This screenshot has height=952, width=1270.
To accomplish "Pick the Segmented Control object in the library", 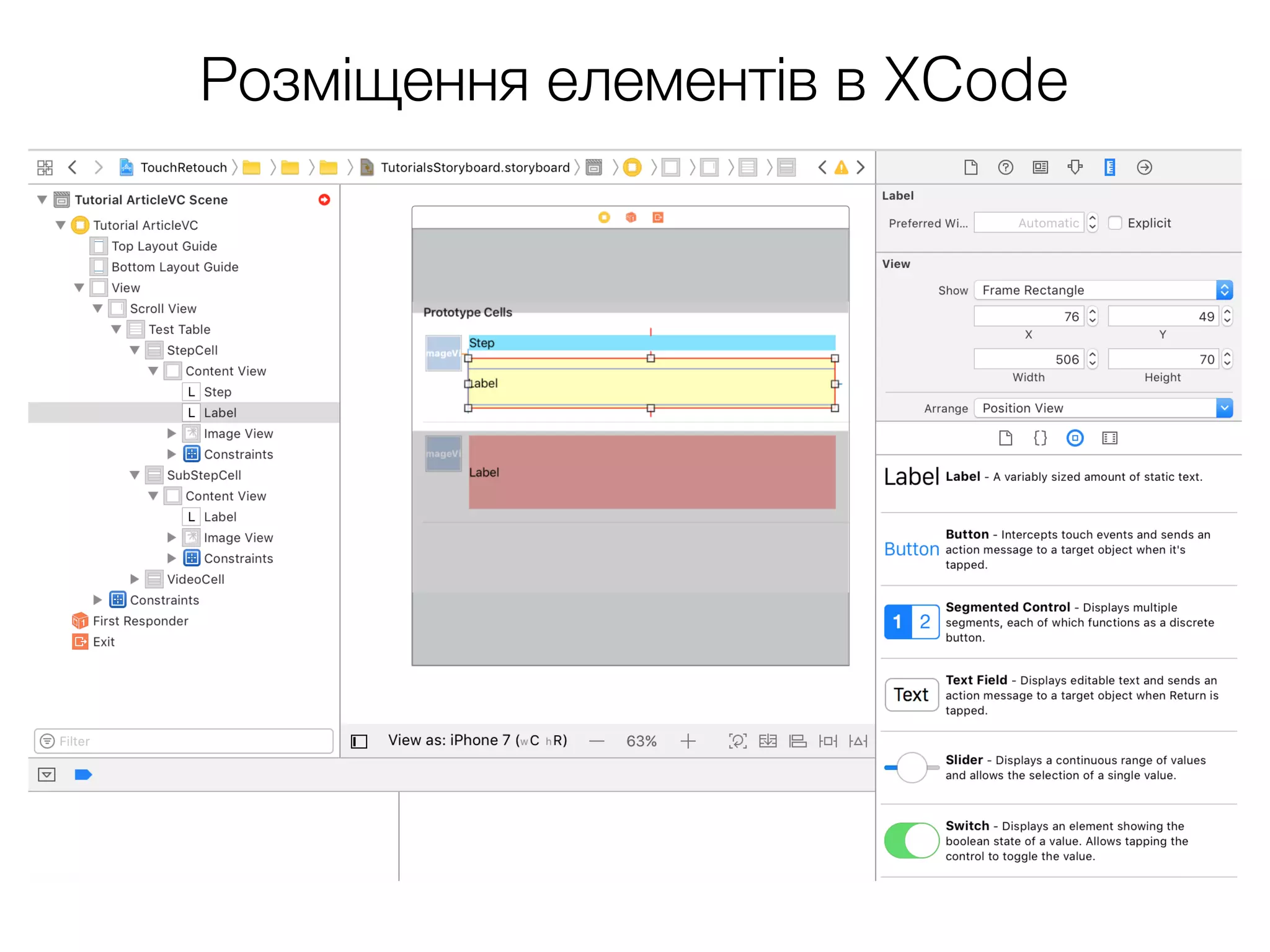I will coord(1059,622).
